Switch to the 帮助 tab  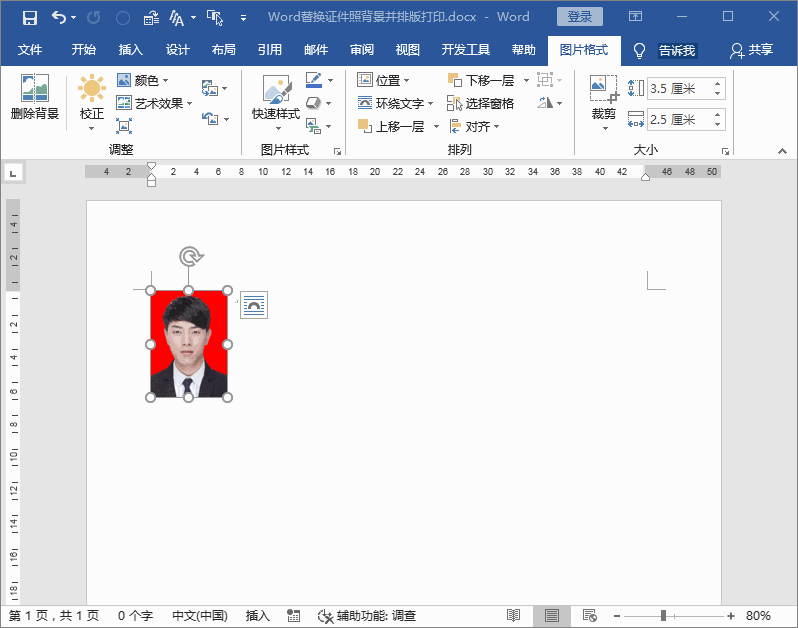pos(524,50)
